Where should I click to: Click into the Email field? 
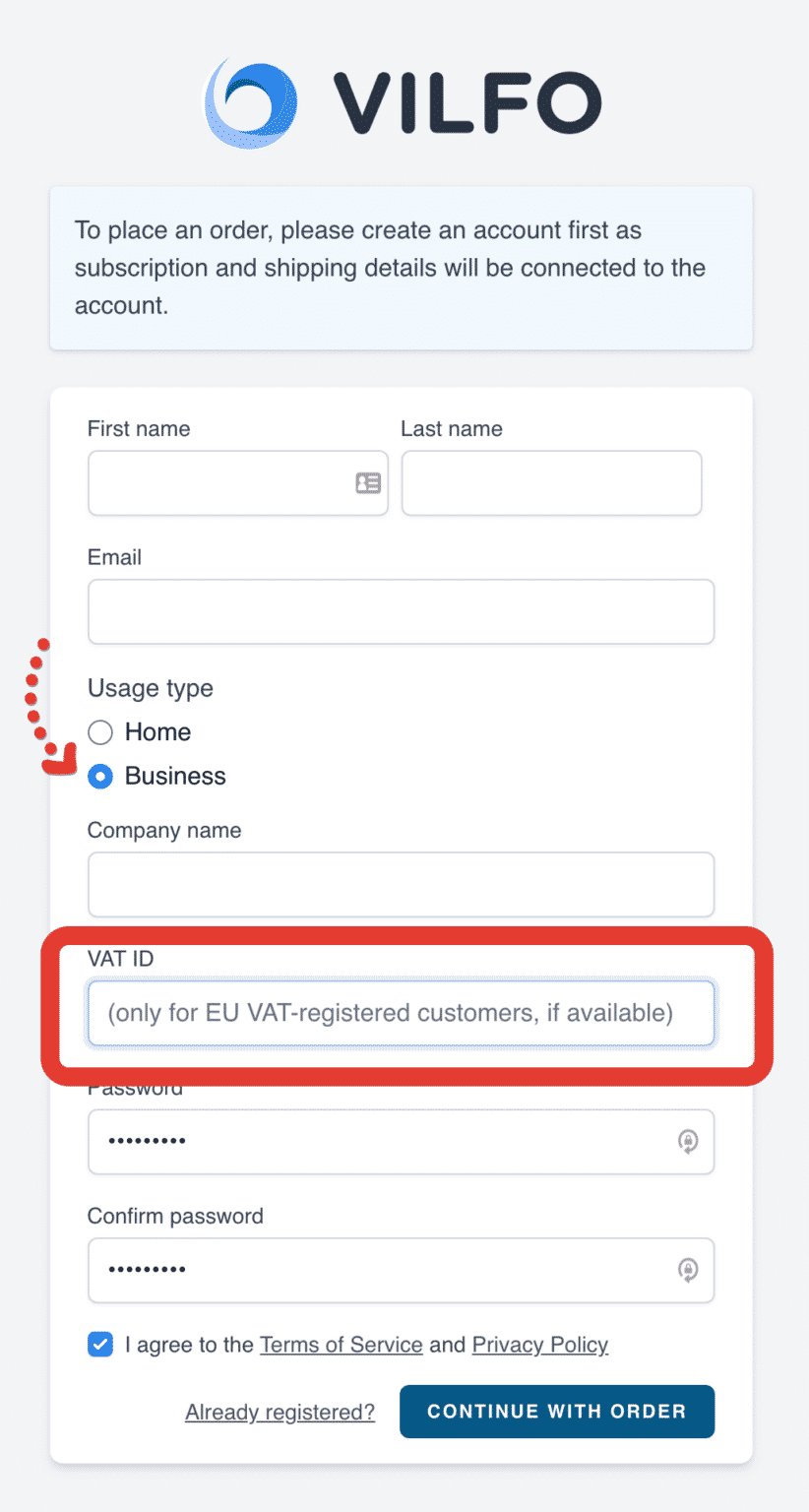401,611
